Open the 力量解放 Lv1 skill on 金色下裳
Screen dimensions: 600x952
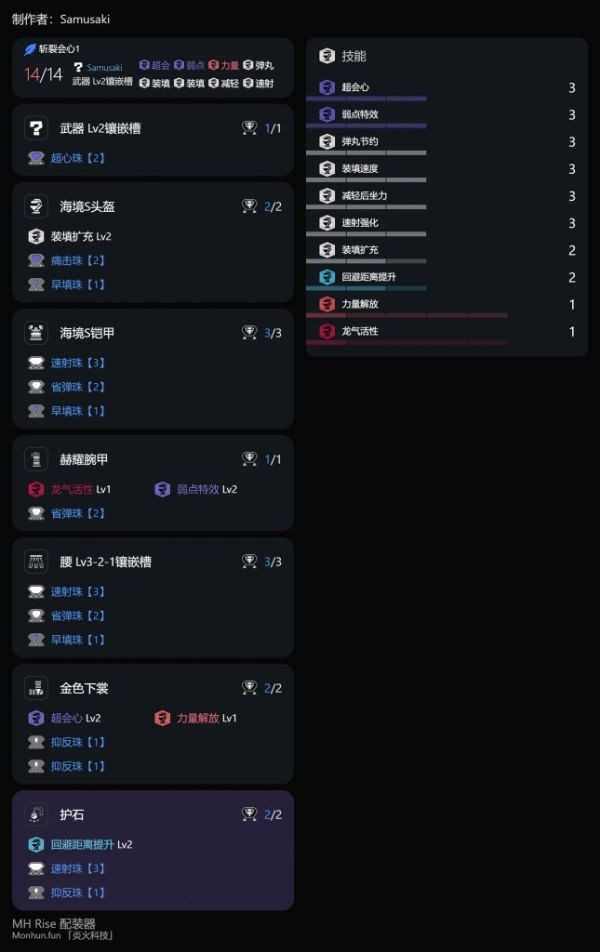click(196, 718)
